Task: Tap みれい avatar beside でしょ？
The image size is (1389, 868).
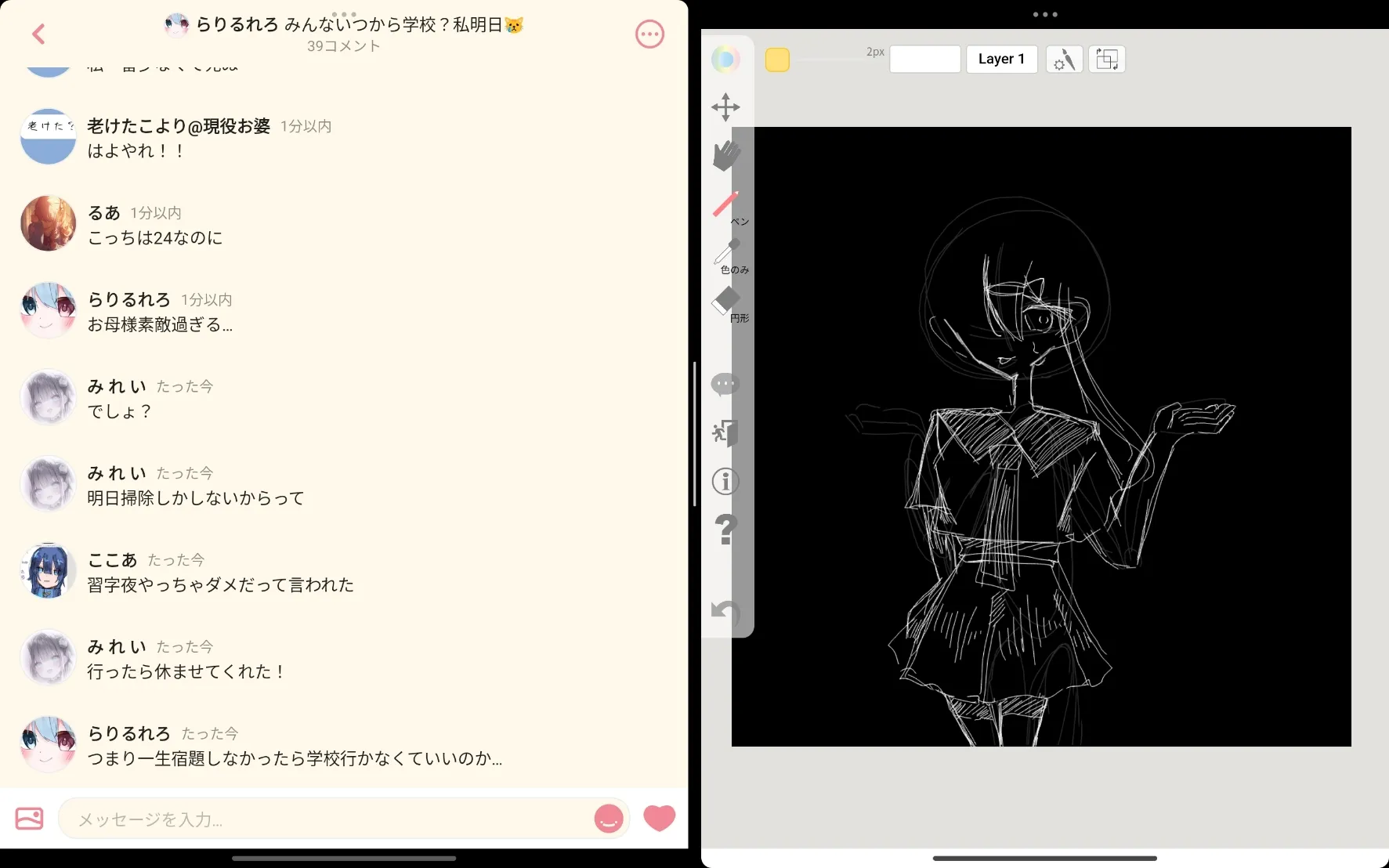Action: coord(48,397)
